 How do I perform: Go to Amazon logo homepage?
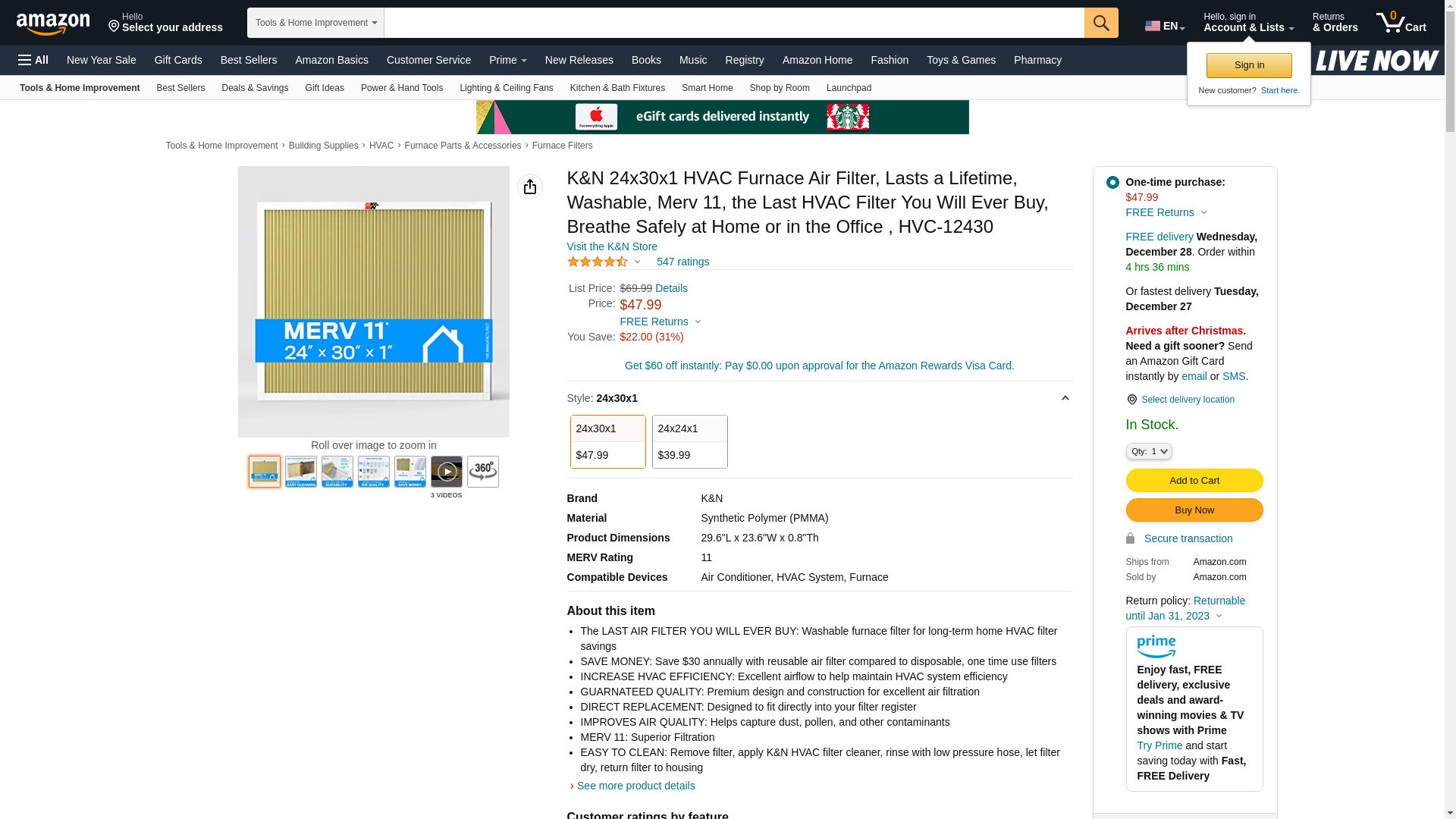click(53, 24)
